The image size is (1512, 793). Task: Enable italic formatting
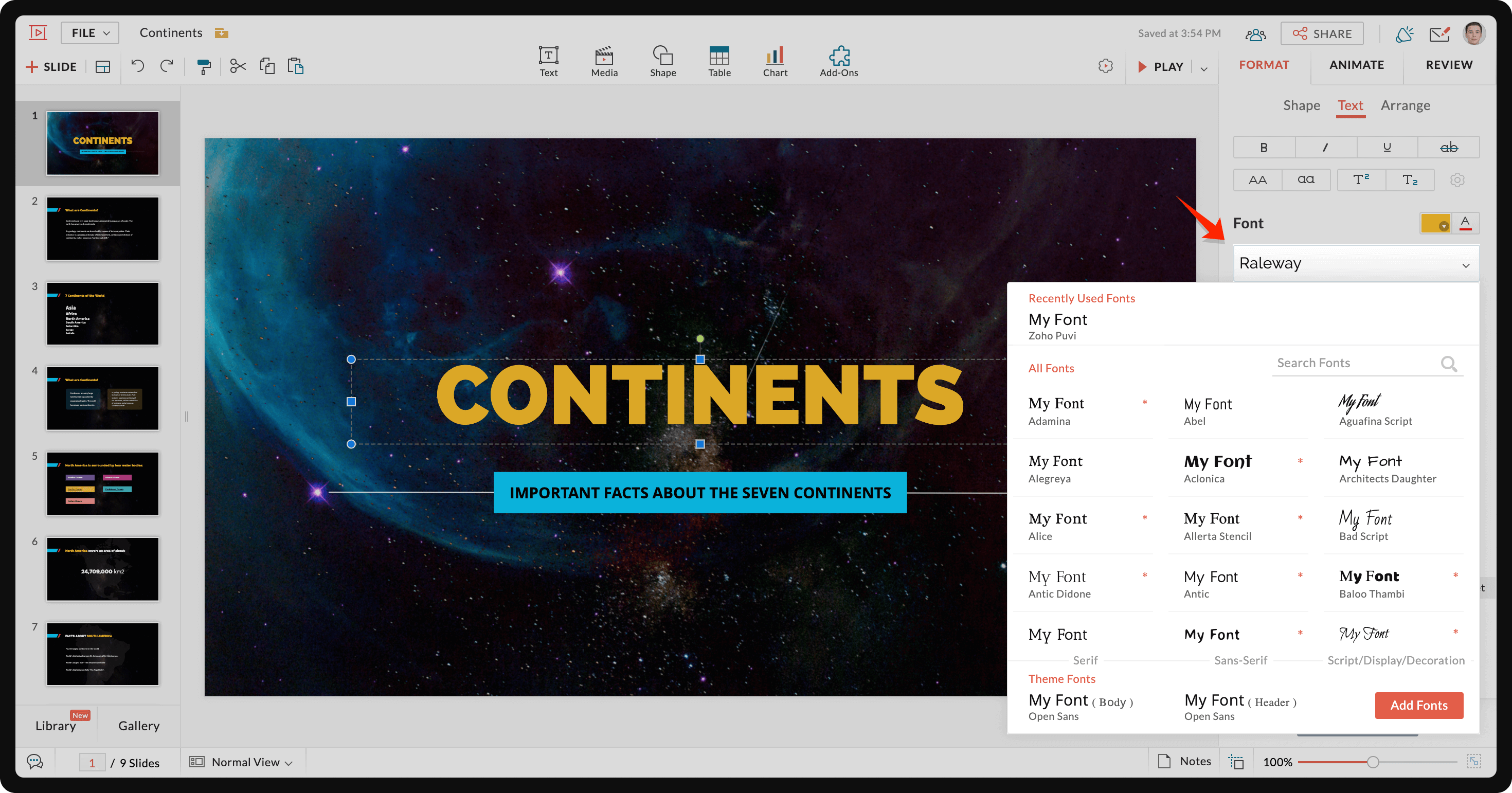tap(1325, 147)
